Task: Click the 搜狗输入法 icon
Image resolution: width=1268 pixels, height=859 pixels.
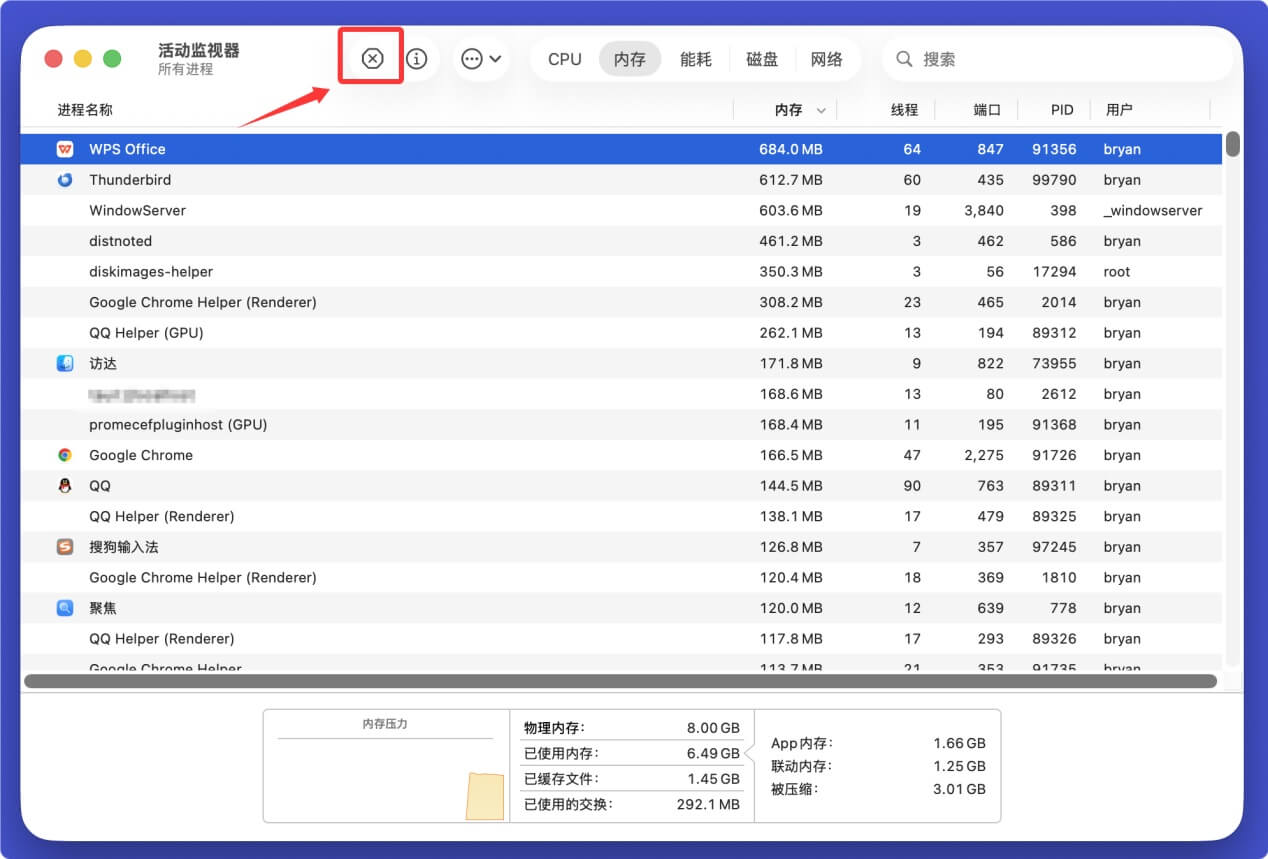Action: 65,547
